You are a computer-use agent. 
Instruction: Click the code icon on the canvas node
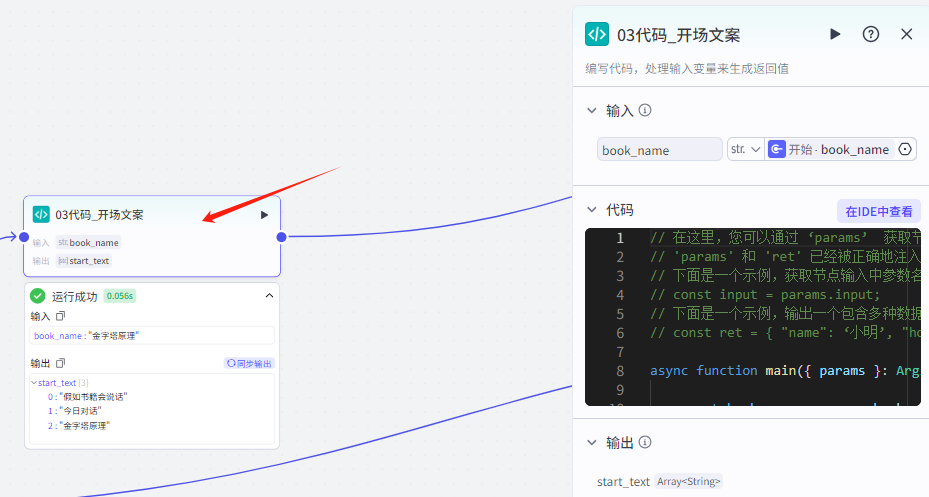(41, 214)
